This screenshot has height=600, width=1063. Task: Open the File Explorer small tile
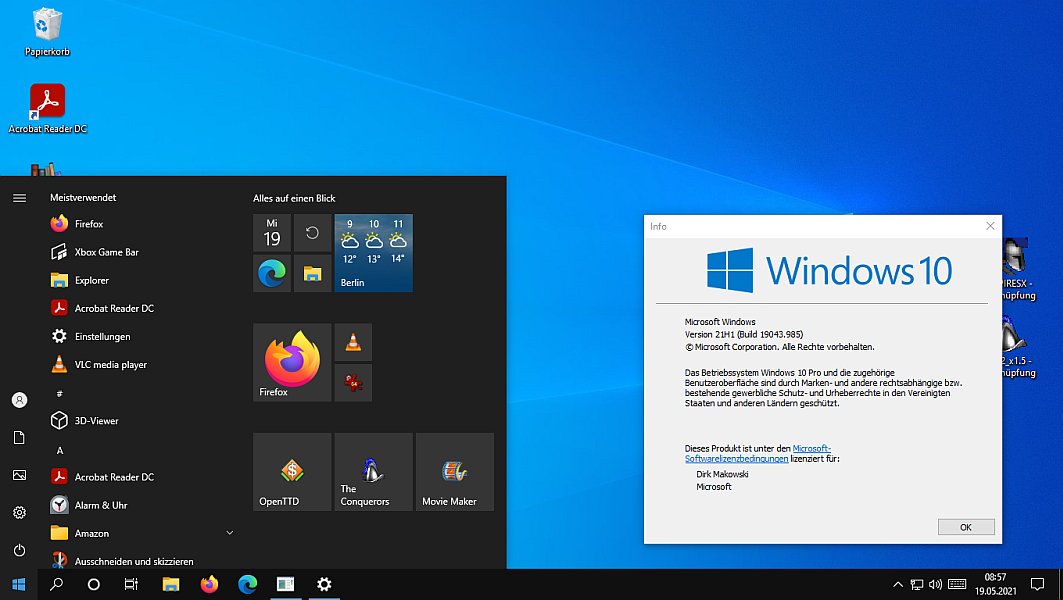[x=313, y=273]
